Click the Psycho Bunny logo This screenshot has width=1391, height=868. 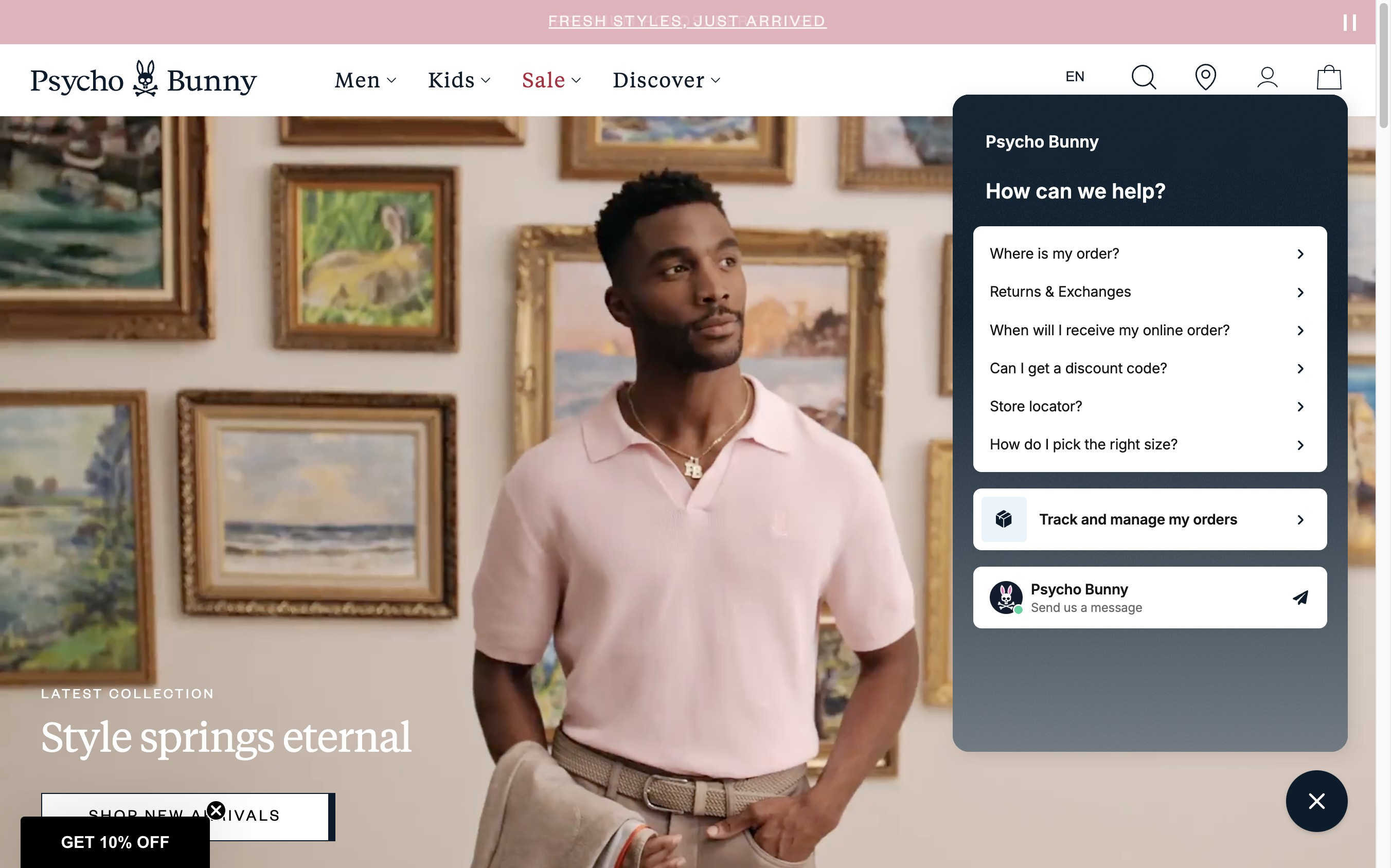(144, 79)
